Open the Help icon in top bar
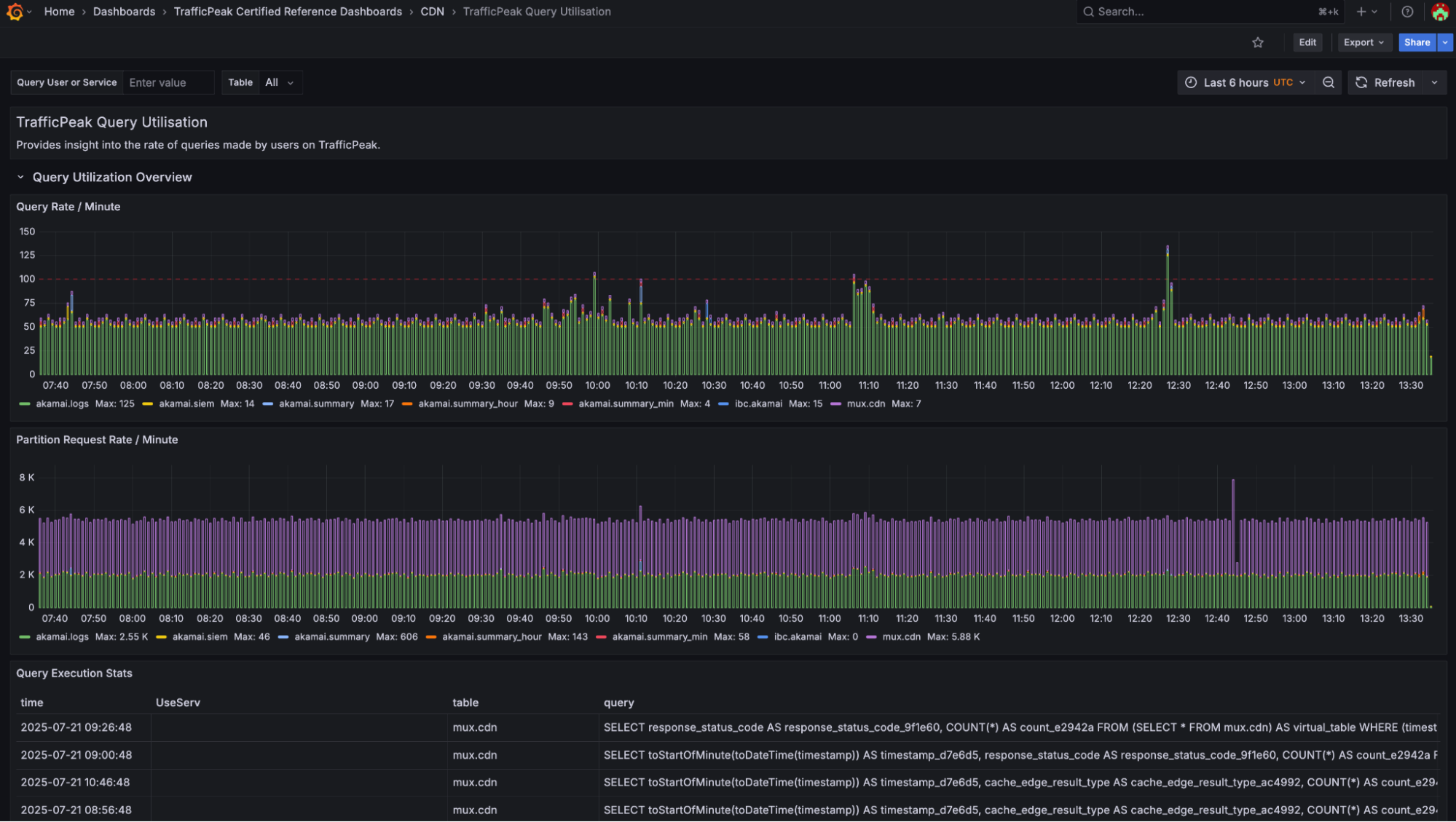This screenshot has height=822, width=1456. 1408,12
